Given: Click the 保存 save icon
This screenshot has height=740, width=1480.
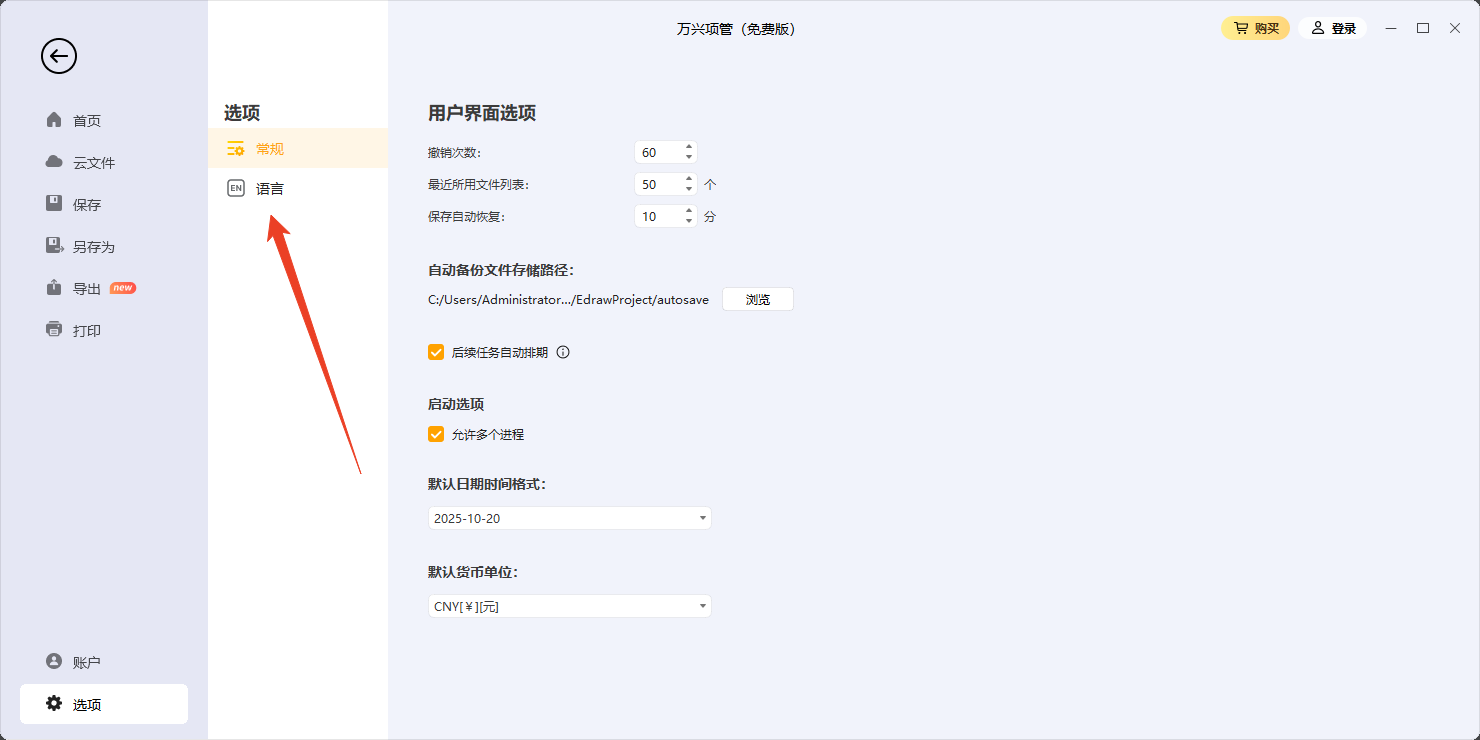Looking at the screenshot, I should 55,204.
